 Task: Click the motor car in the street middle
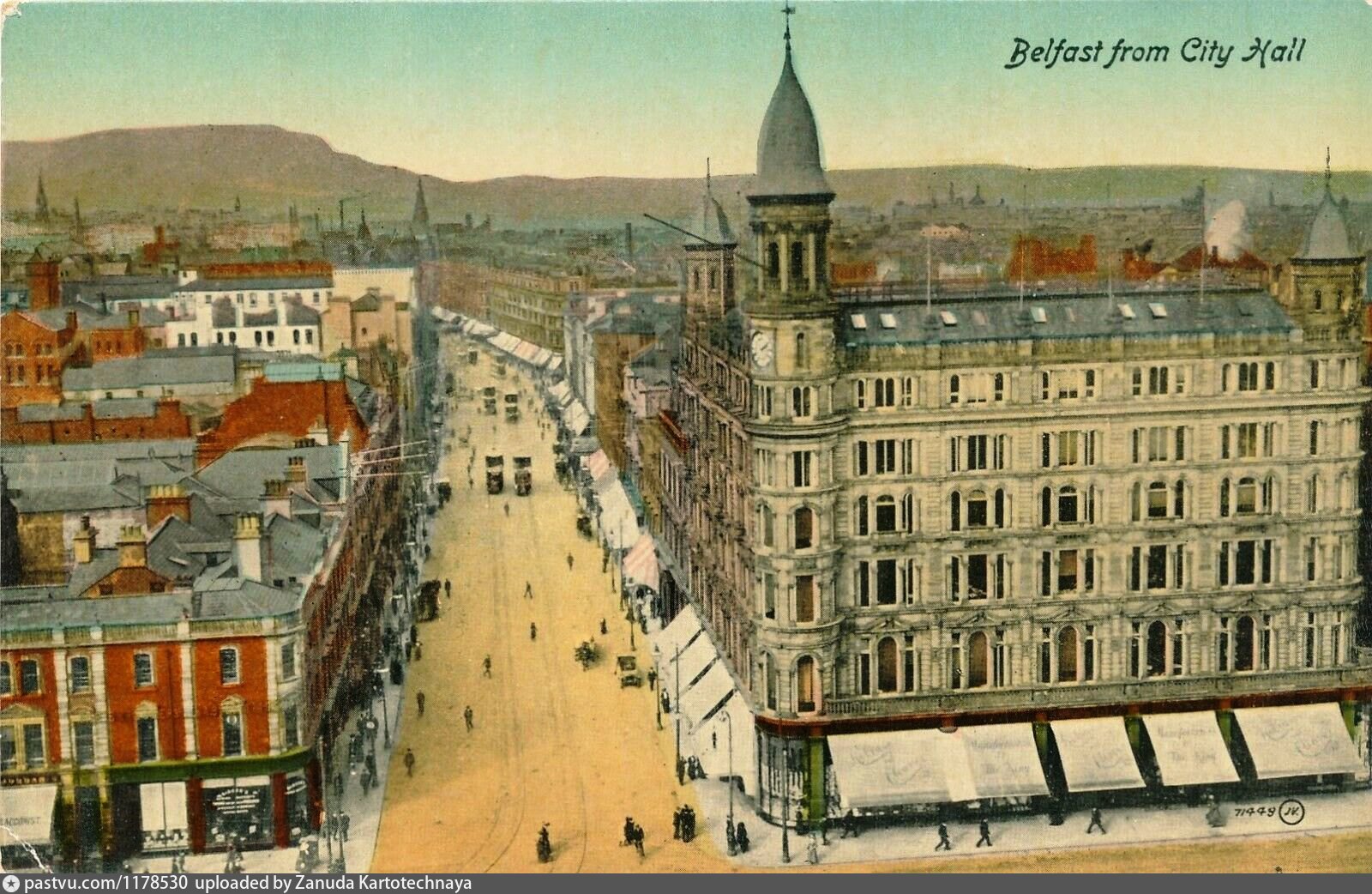[x=627, y=669]
